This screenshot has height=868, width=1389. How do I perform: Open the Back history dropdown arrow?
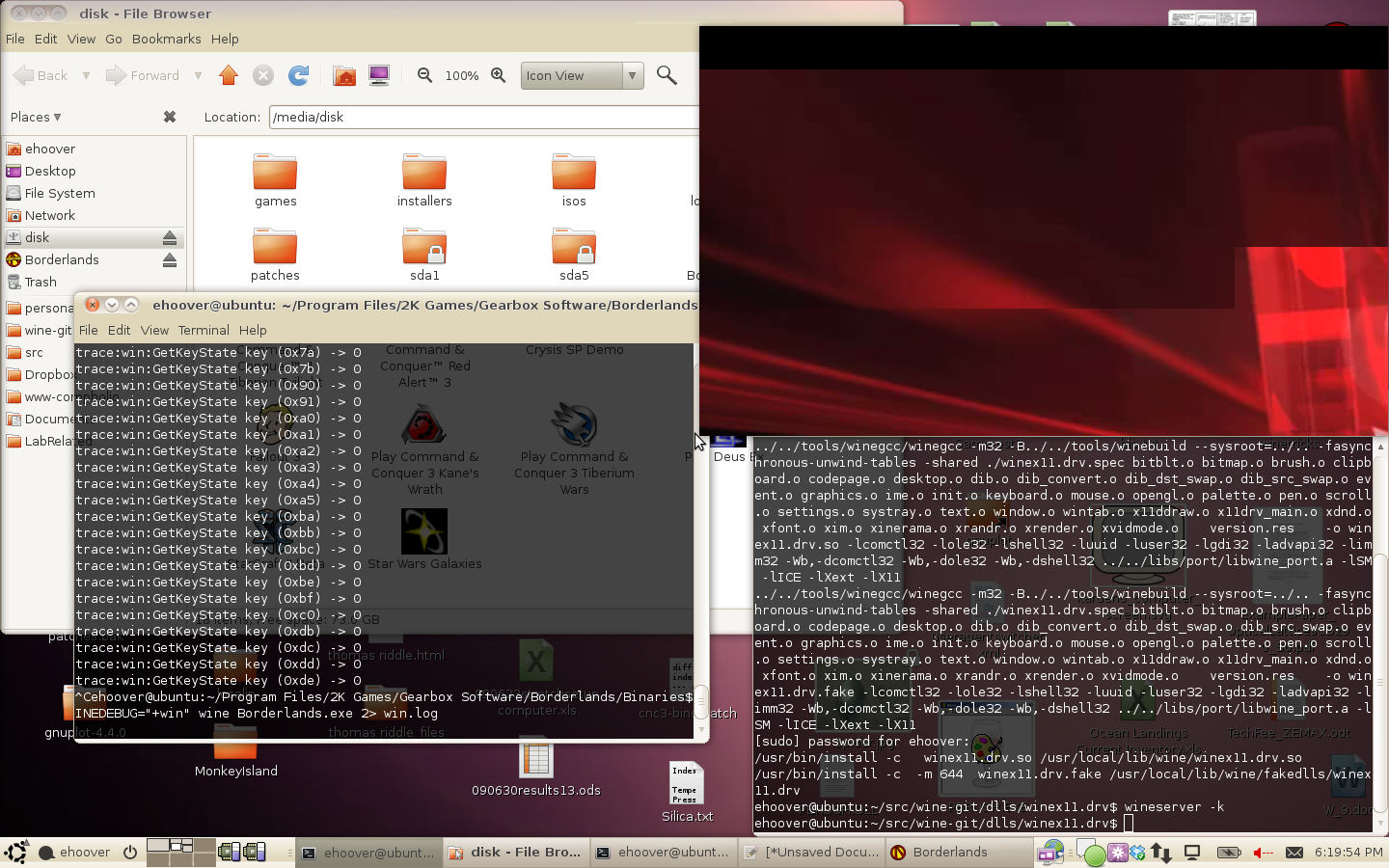[x=86, y=75]
